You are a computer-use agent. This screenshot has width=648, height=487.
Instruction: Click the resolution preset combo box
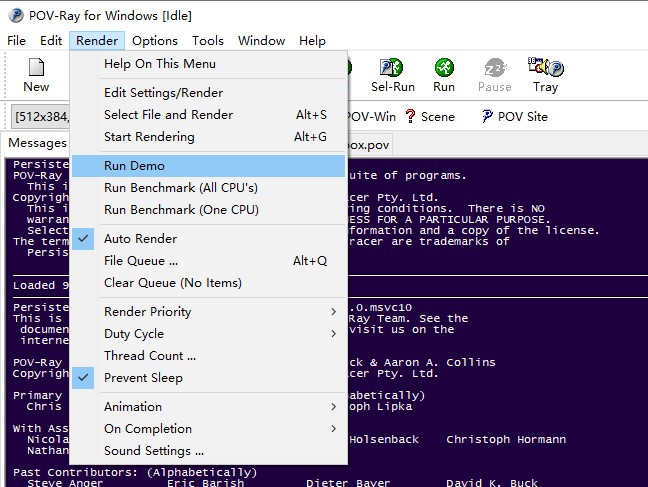[40, 116]
